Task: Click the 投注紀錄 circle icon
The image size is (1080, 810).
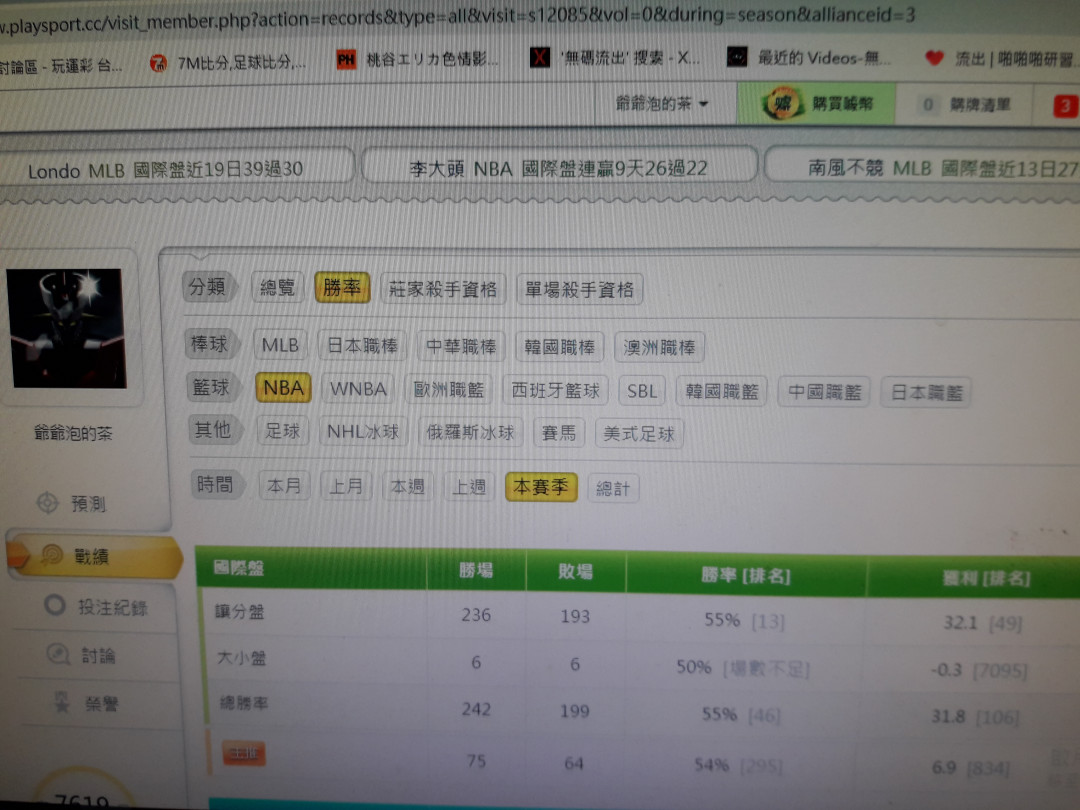Action: pos(54,605)
